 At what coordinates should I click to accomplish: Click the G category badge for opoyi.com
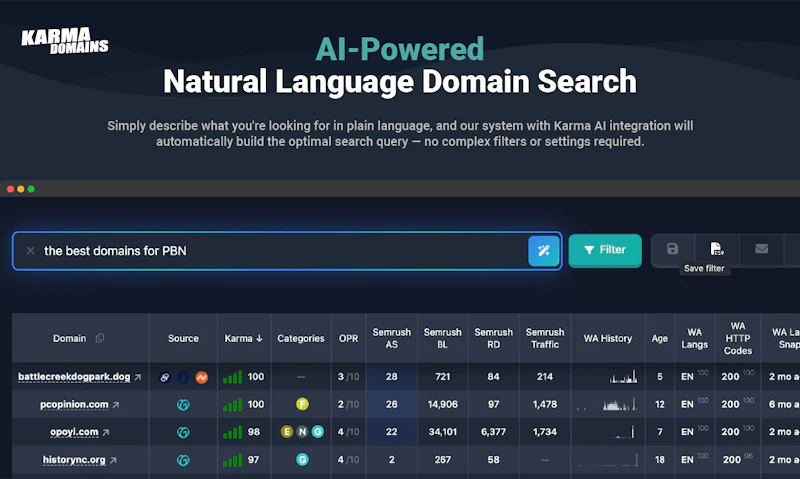click(x=317, y=432)
